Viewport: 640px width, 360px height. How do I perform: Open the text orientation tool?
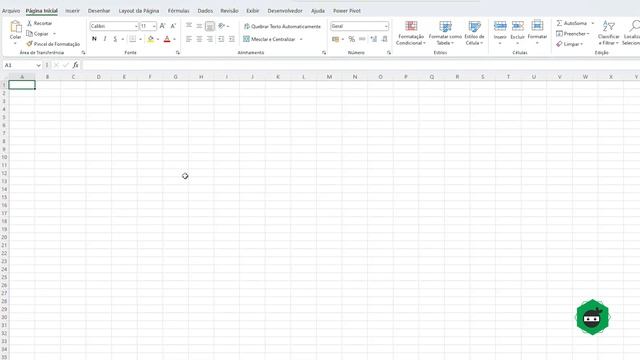click(222, 26)
